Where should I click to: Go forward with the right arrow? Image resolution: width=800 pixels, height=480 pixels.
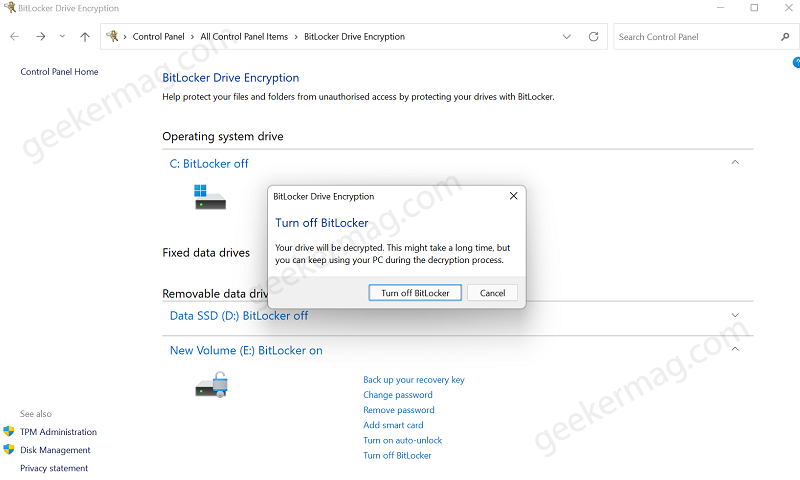pyautogui.click(x=41, y=37)
